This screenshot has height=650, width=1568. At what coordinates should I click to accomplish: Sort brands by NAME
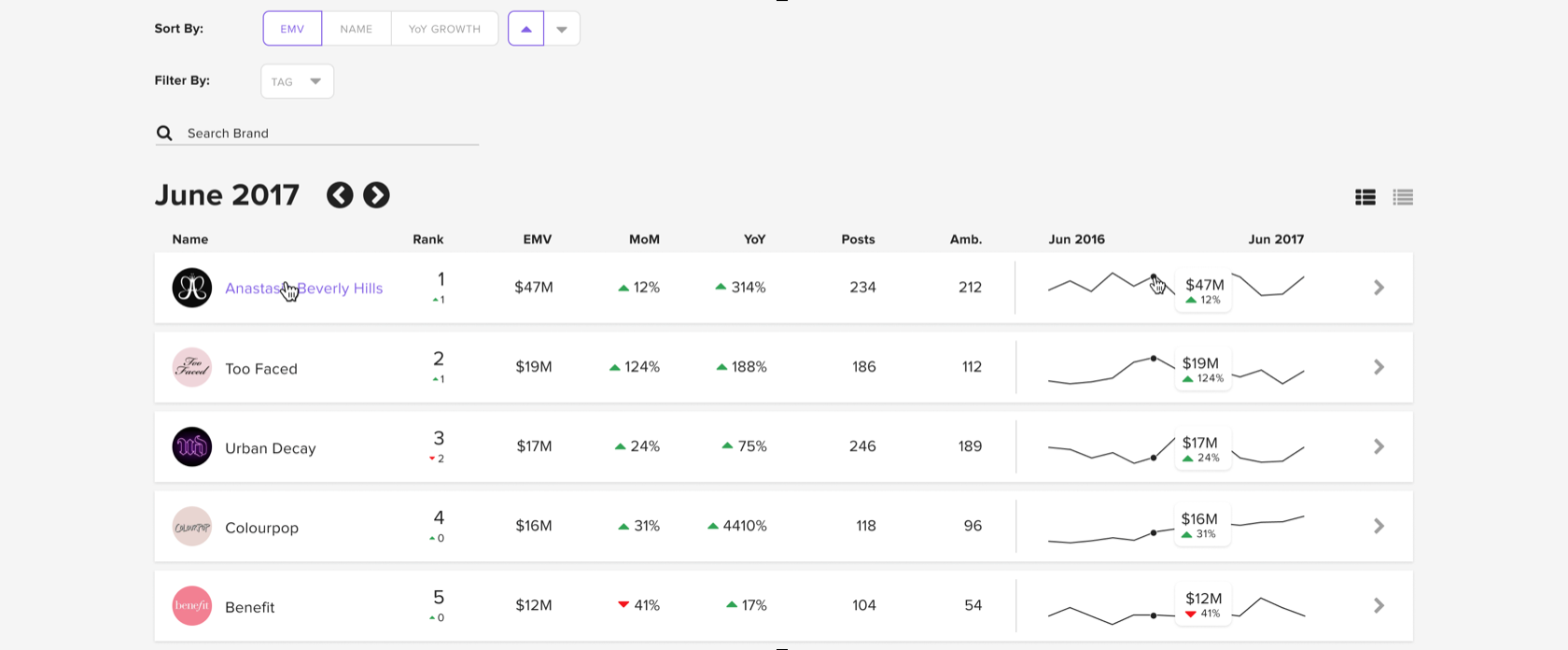point(357,29)
